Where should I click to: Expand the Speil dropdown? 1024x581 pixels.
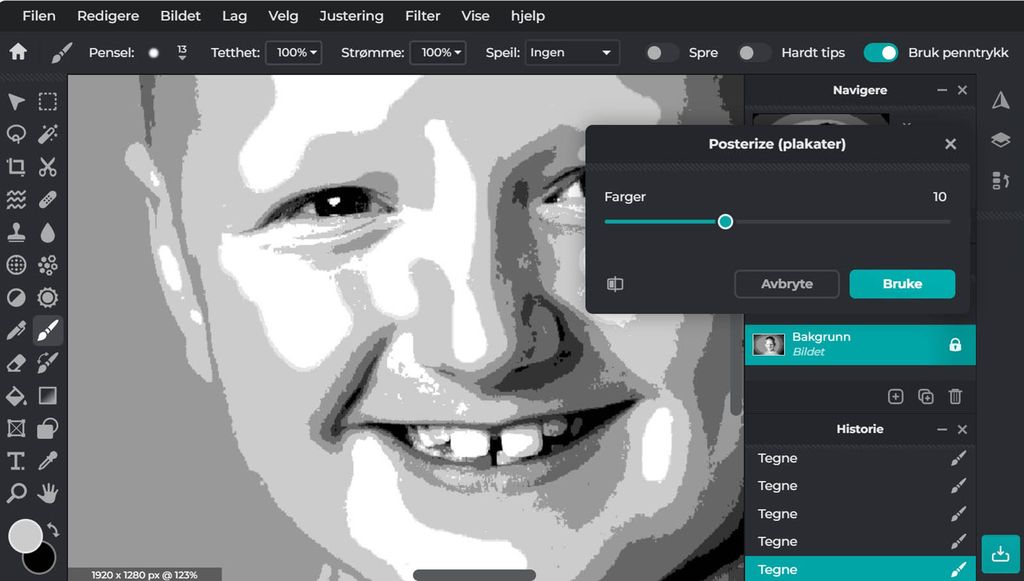[572, 52]
